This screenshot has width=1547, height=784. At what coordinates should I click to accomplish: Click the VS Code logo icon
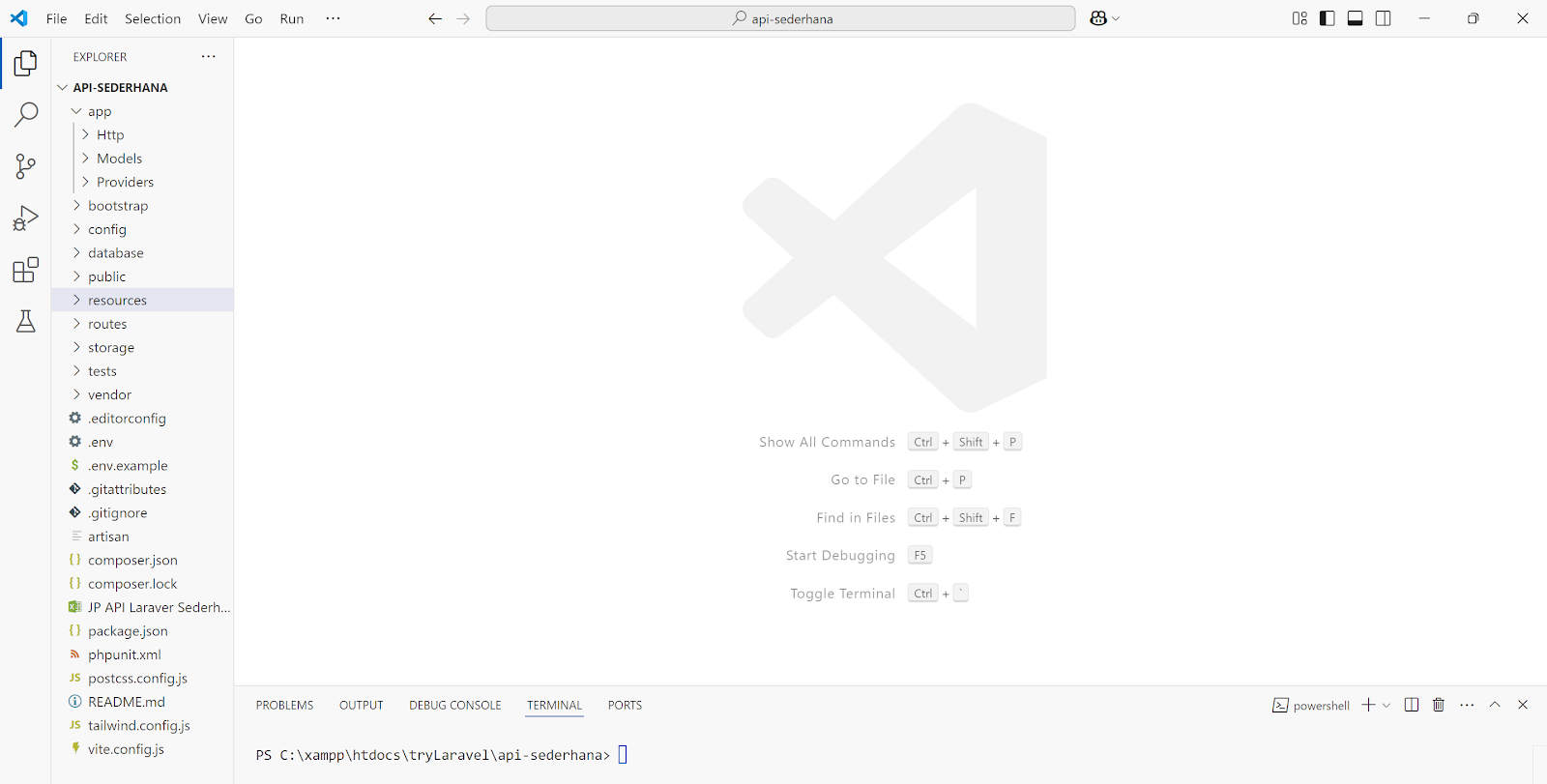pos(18,18)
